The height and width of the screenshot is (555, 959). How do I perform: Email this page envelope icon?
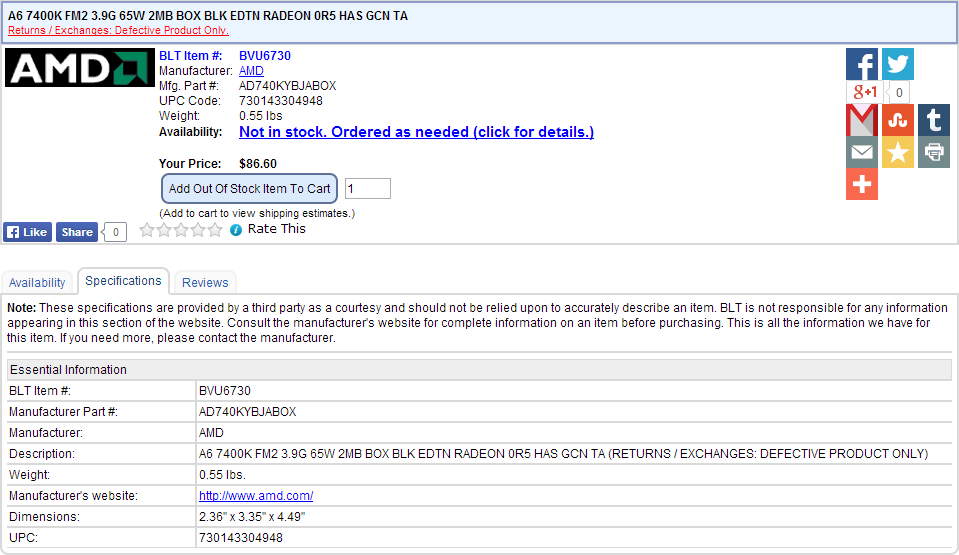pyautogui.click(x=862, y=152)
